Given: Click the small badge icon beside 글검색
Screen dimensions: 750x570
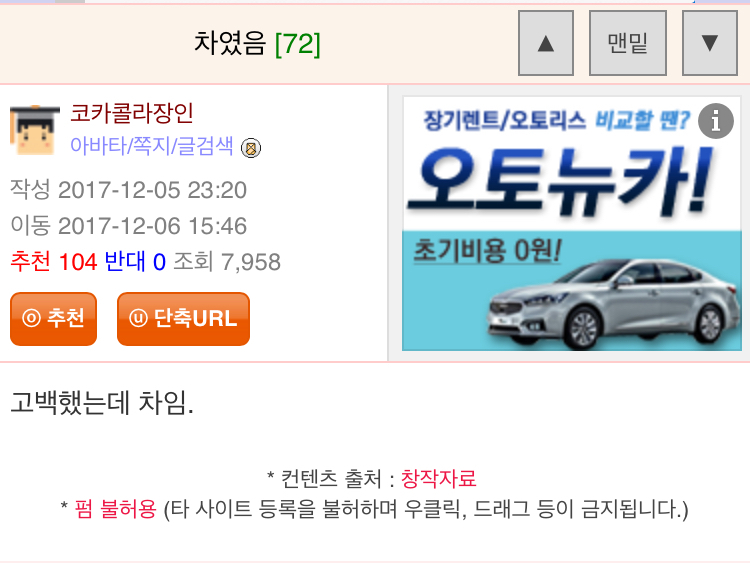Looking at the screenshot, I should pyautogui.click(x=251, y=148).
